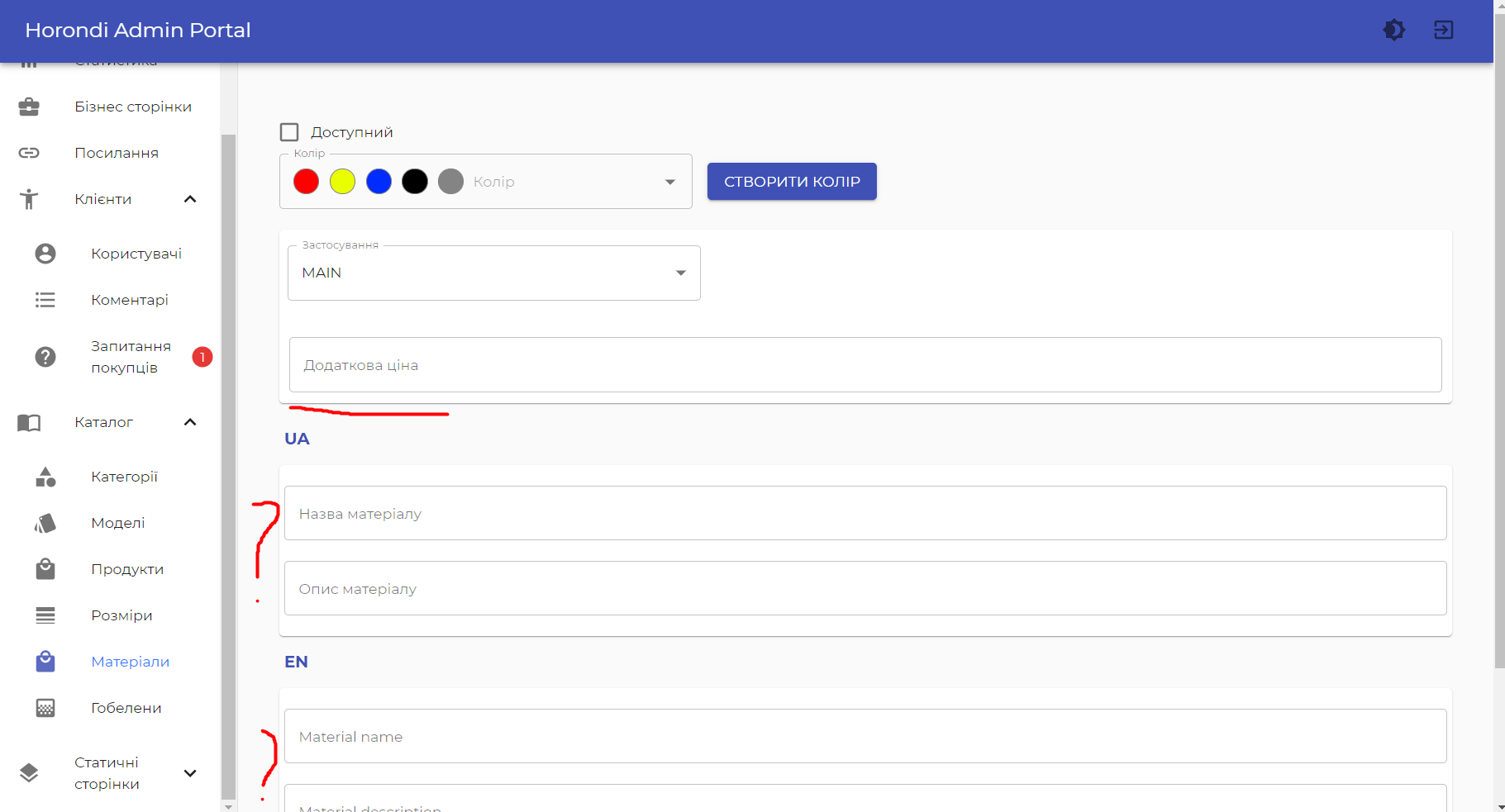
Task: Enable the Доступний checkbox
Action: (289, 132)
